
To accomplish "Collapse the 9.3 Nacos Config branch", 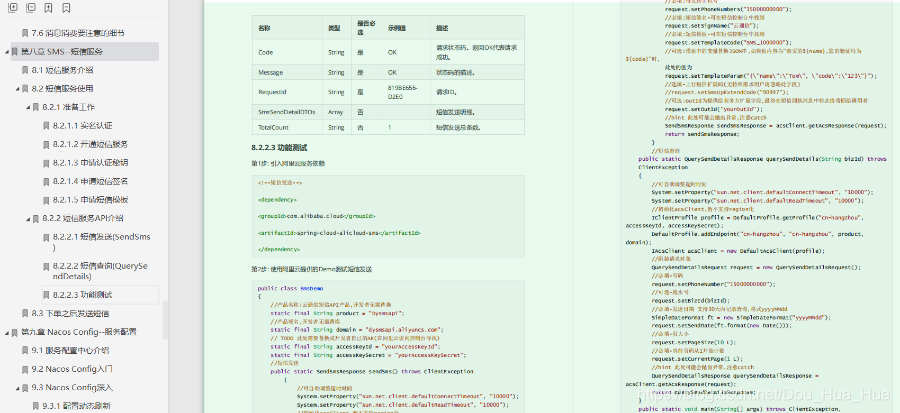I will tap(17, 388).
